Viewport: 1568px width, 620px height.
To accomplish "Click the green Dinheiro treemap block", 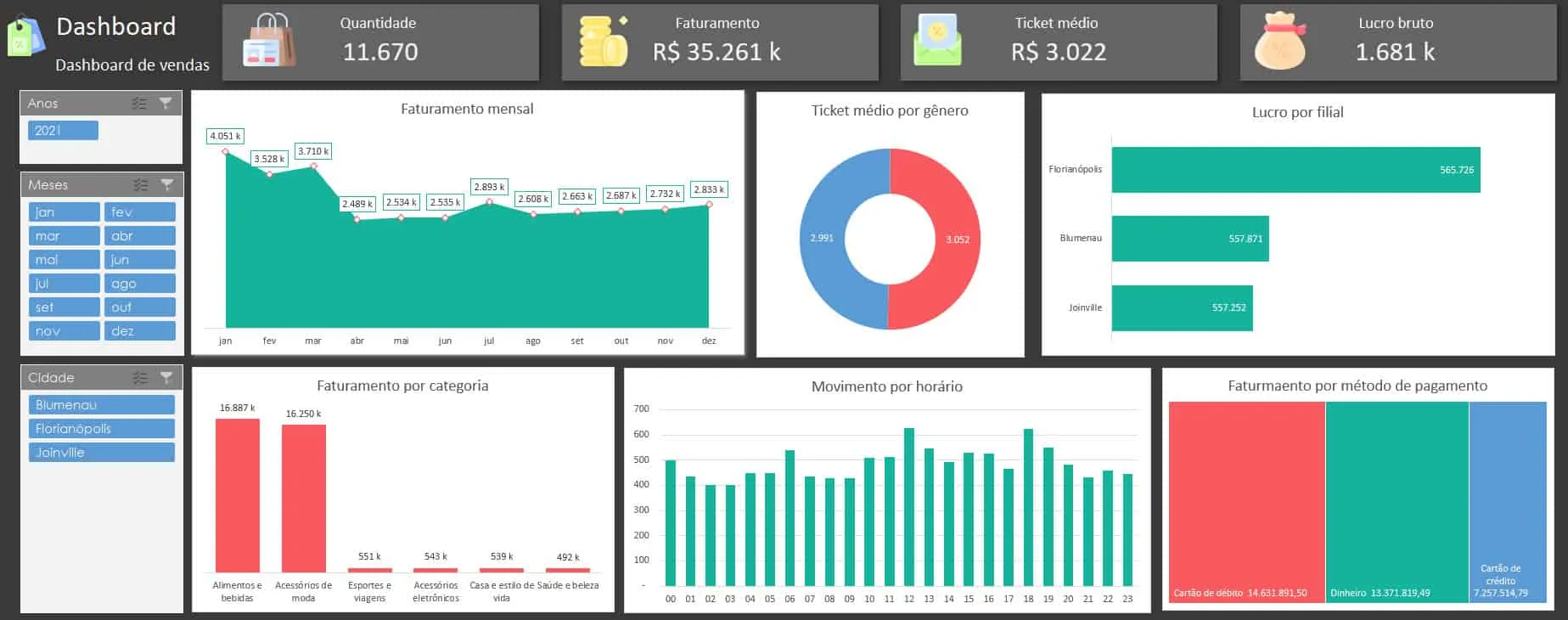I will [1397, 501].
